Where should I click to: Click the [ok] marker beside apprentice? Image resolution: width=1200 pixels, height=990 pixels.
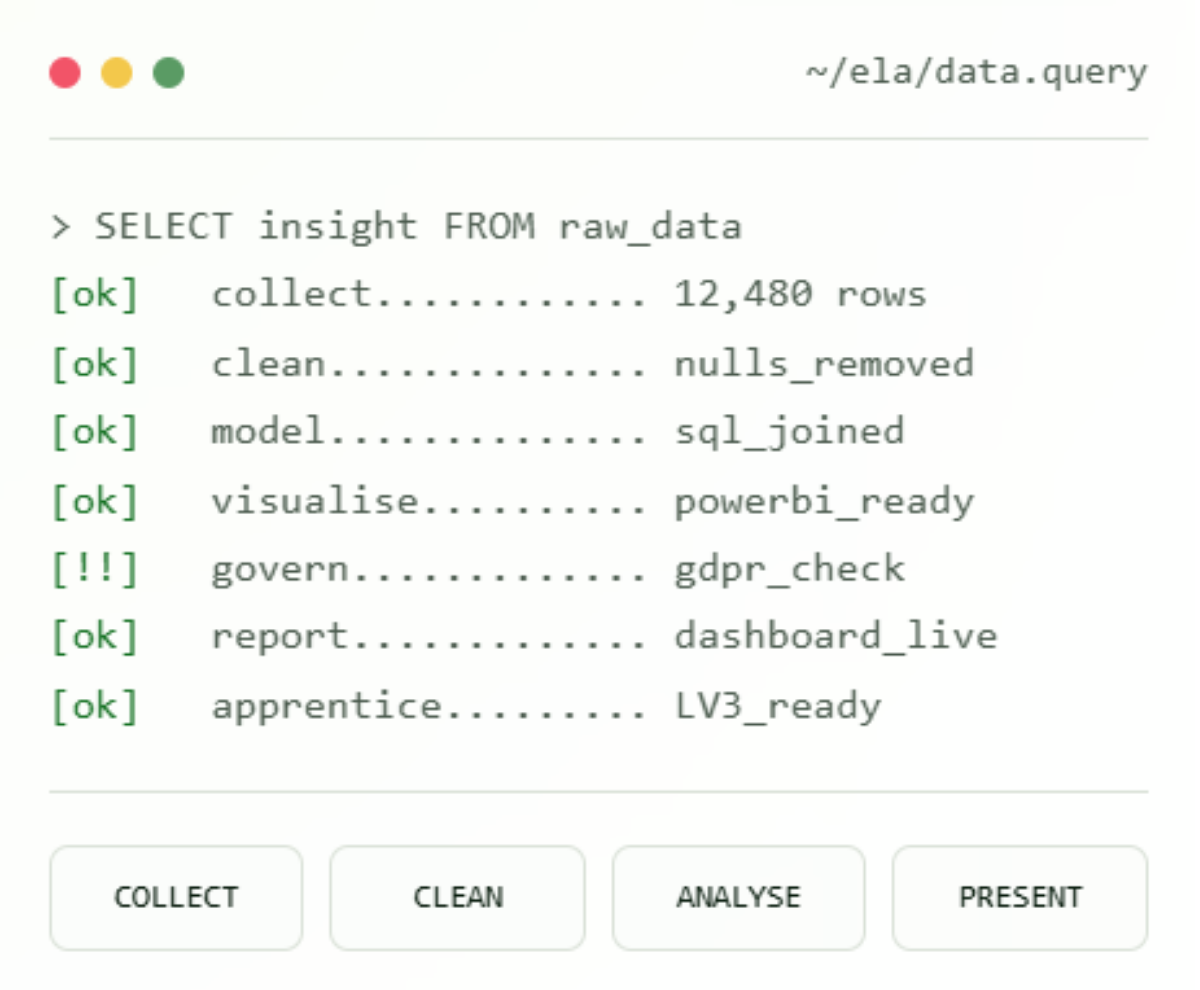95,707
